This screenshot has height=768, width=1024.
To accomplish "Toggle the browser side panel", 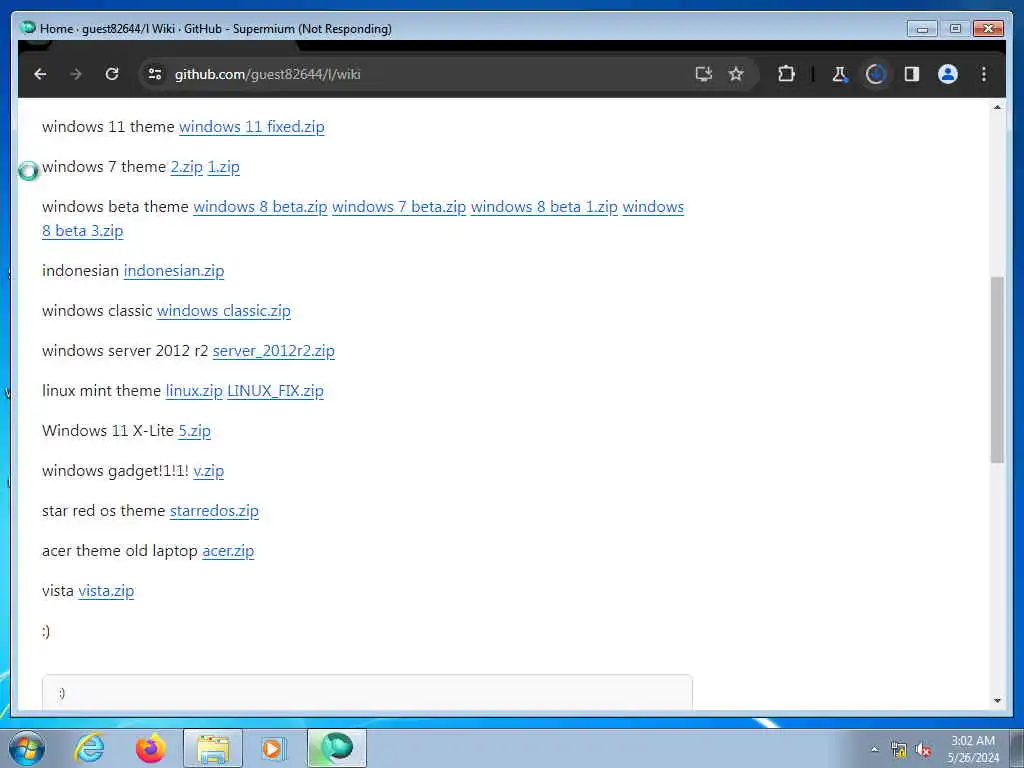I will [912, 74].
